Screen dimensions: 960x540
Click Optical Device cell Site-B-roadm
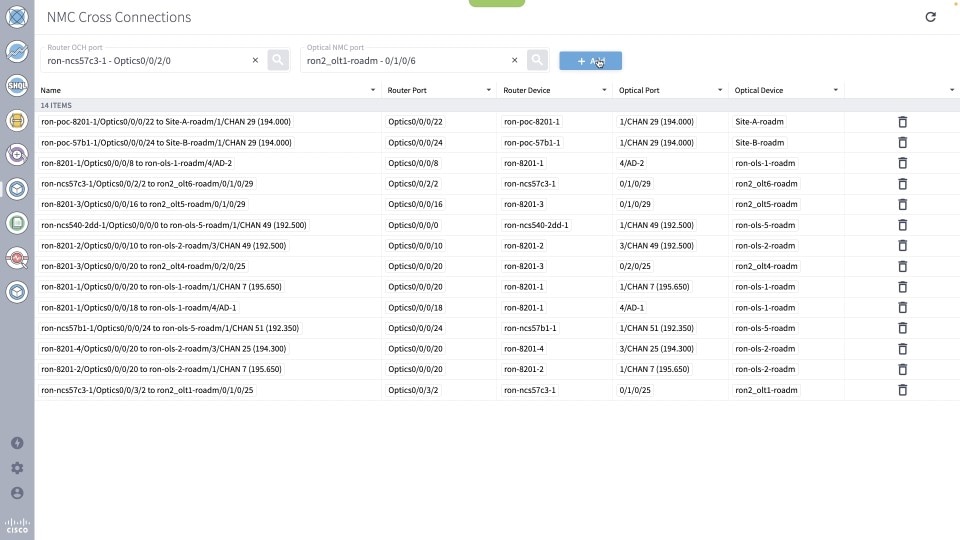tap(759, 143)
